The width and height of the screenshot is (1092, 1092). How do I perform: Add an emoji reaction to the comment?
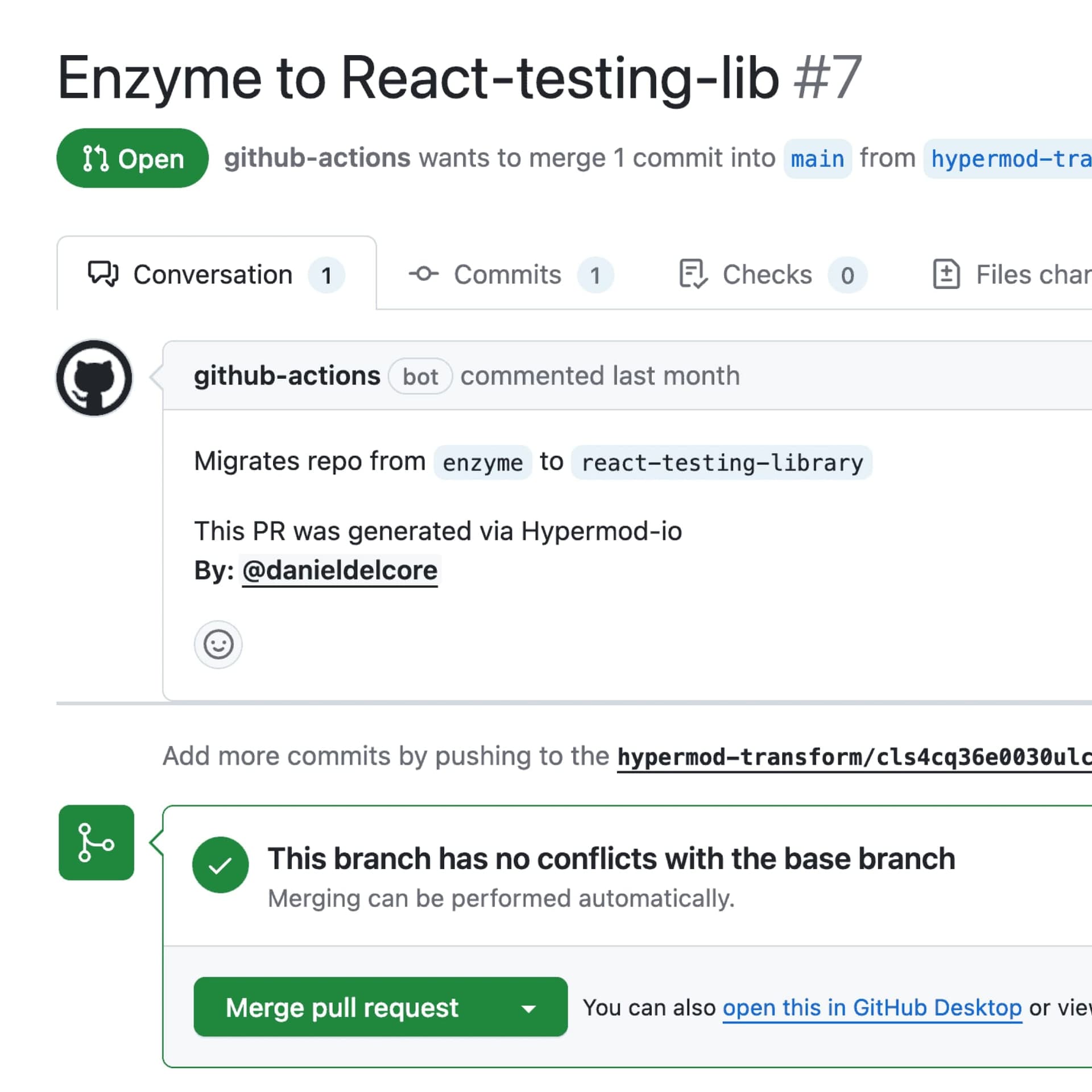[218, 644]
